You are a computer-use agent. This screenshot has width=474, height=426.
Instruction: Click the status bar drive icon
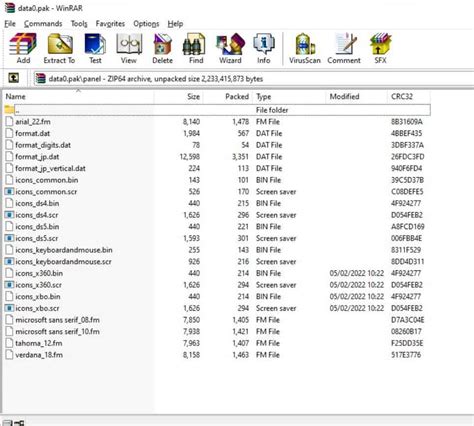[8, 423]
